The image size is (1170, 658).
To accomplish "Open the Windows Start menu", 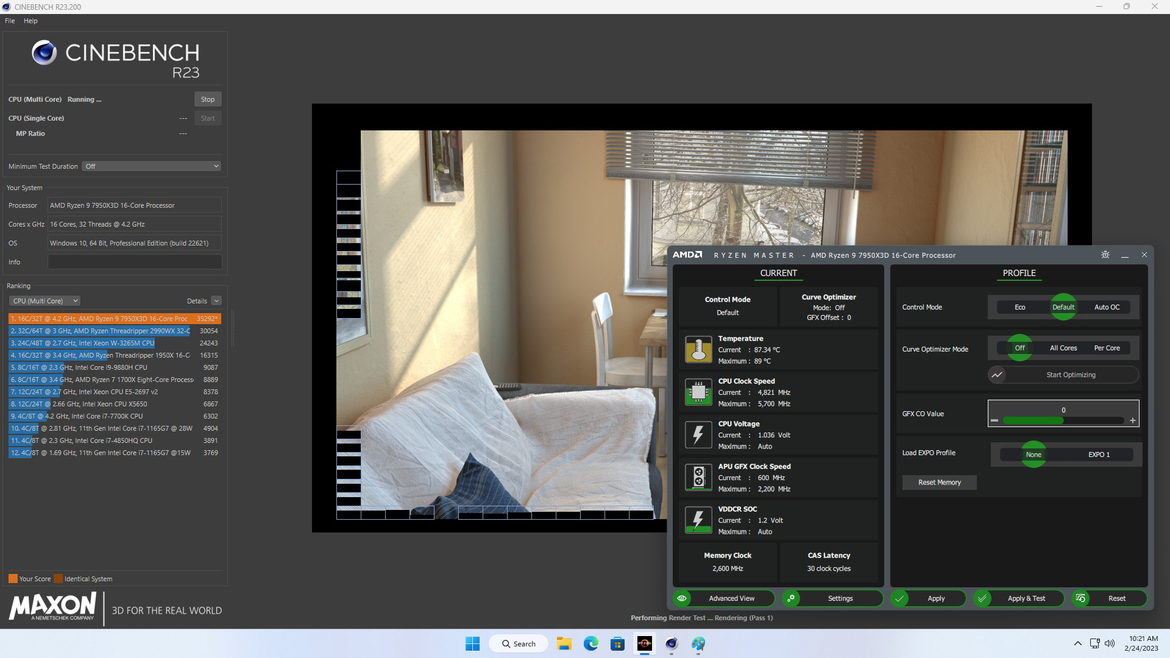I will pos(472,644).
